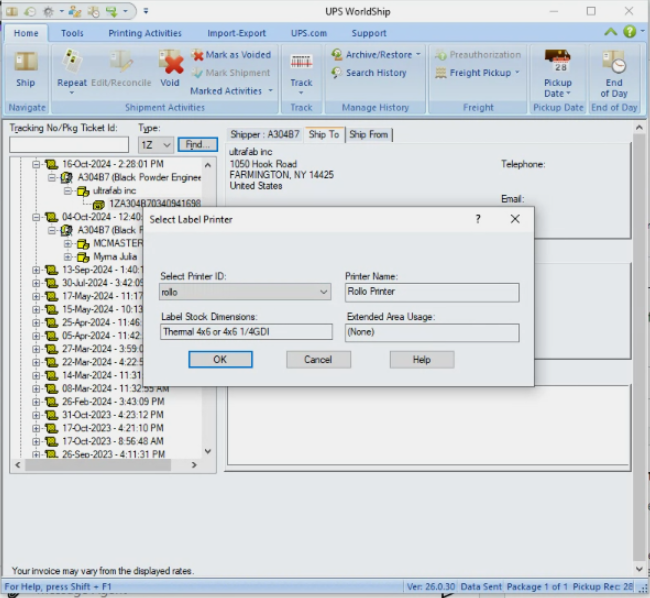Click the Search History icon
Screen dimensions: 650x598
click(x=337, y=73)
